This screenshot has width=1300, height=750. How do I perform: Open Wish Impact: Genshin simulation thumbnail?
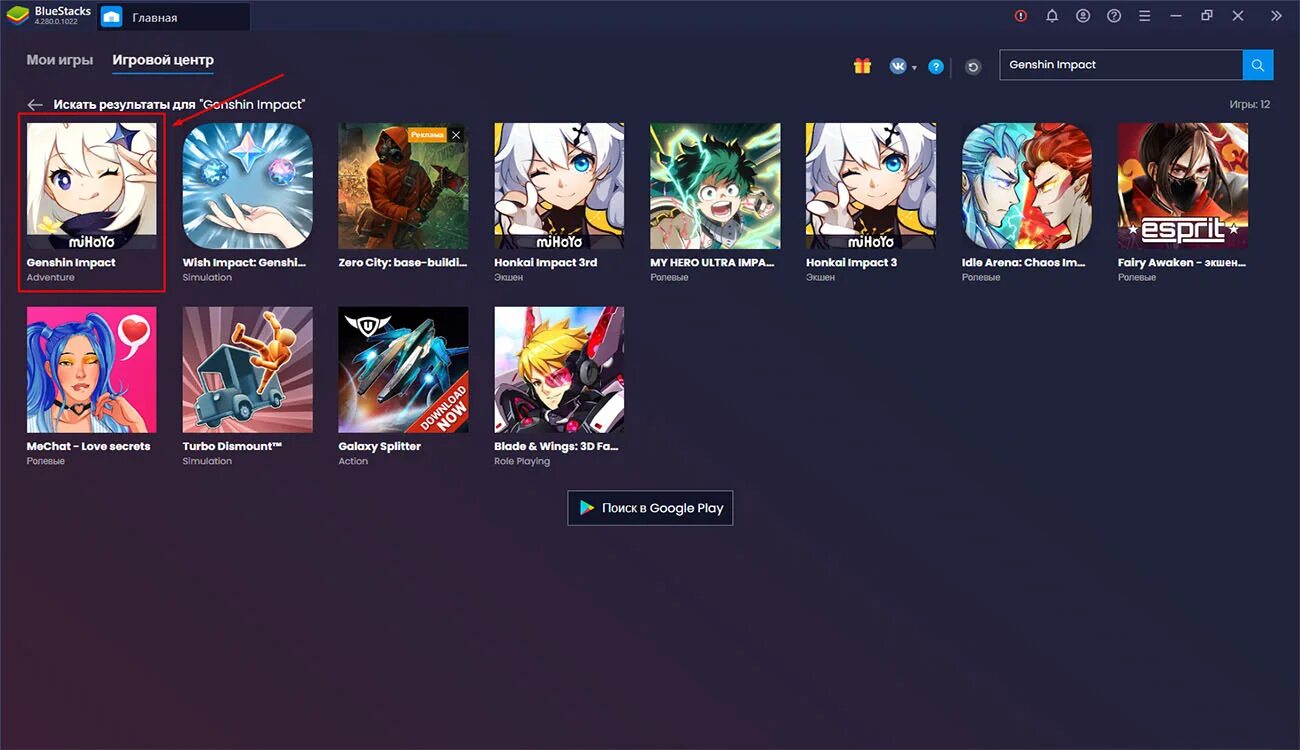(247, 186)
